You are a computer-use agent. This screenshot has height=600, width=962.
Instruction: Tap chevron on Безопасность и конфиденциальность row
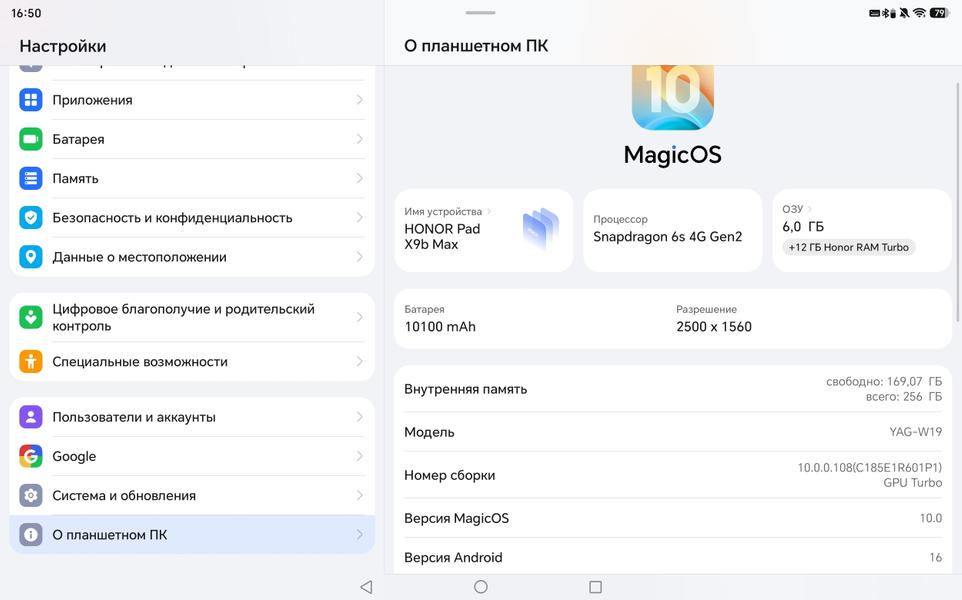point(360,217)
